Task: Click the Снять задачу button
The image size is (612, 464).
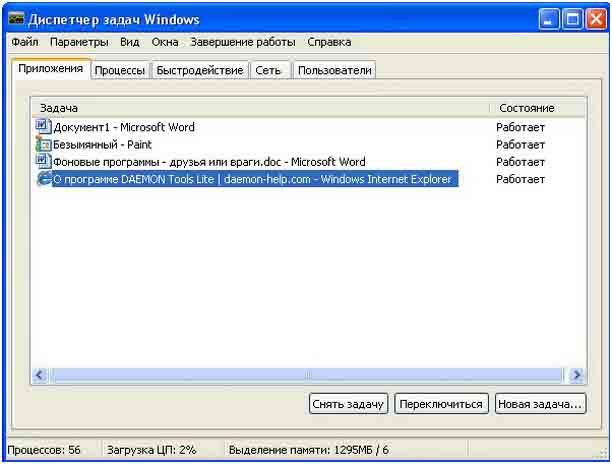Action: coord(348,404)
